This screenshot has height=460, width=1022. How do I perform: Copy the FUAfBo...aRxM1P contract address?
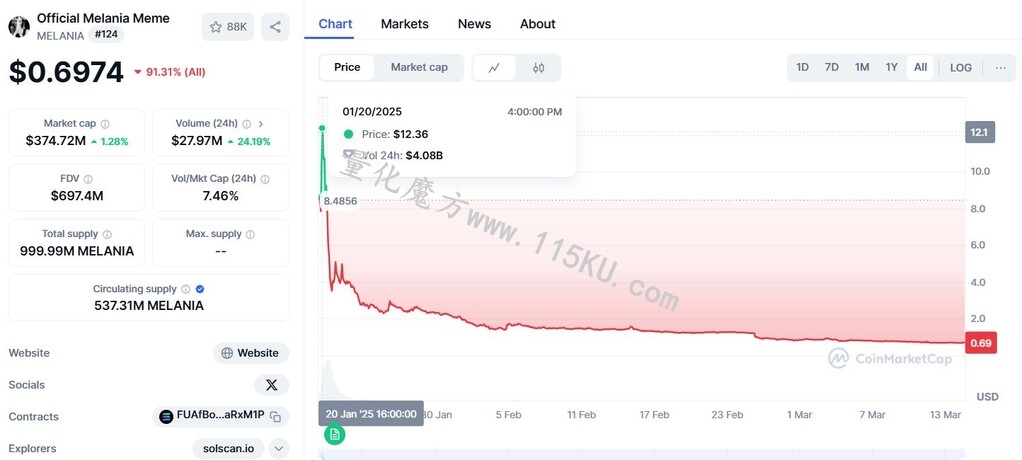276,416
